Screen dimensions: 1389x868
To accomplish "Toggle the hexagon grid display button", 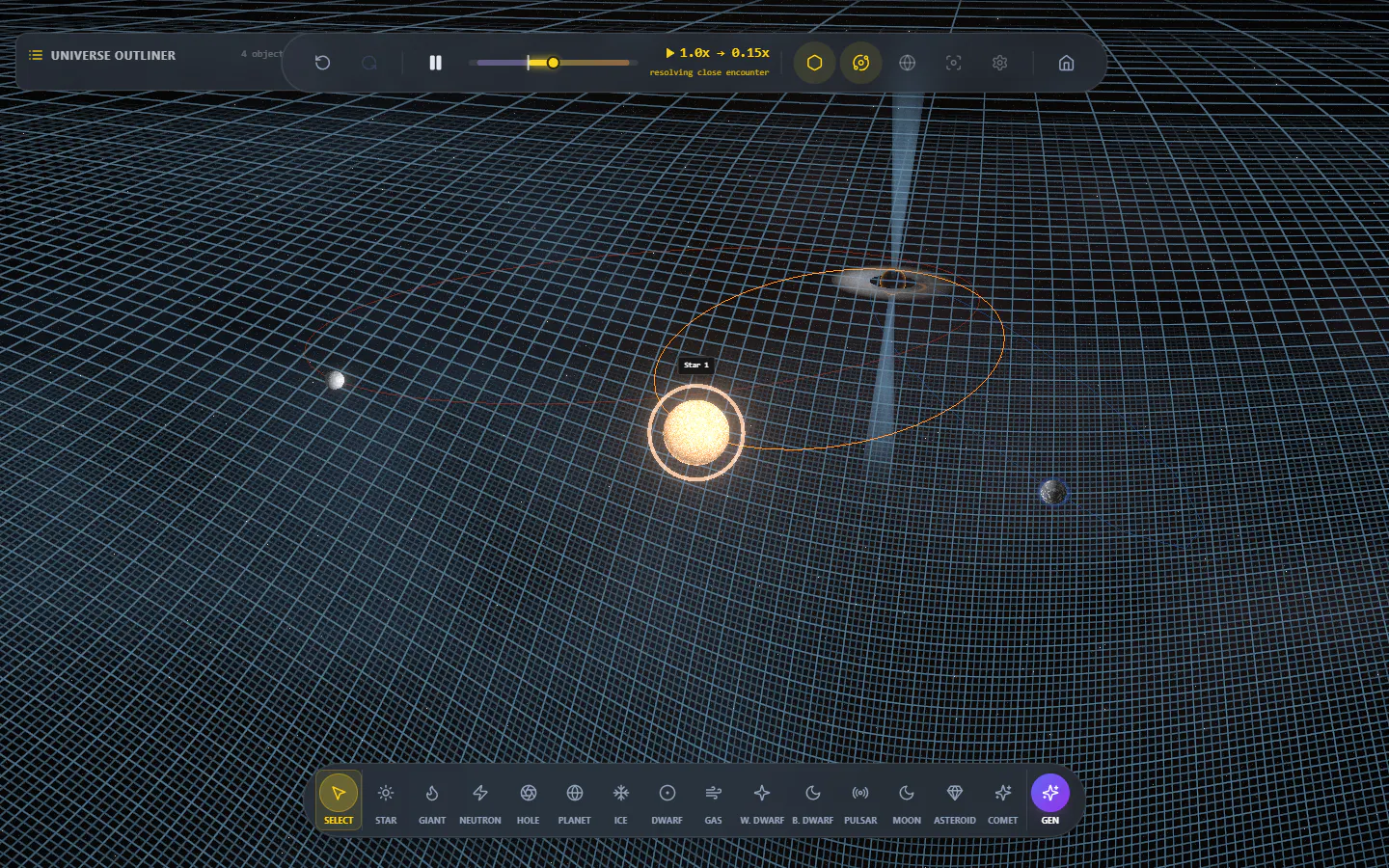I will 814,63.
